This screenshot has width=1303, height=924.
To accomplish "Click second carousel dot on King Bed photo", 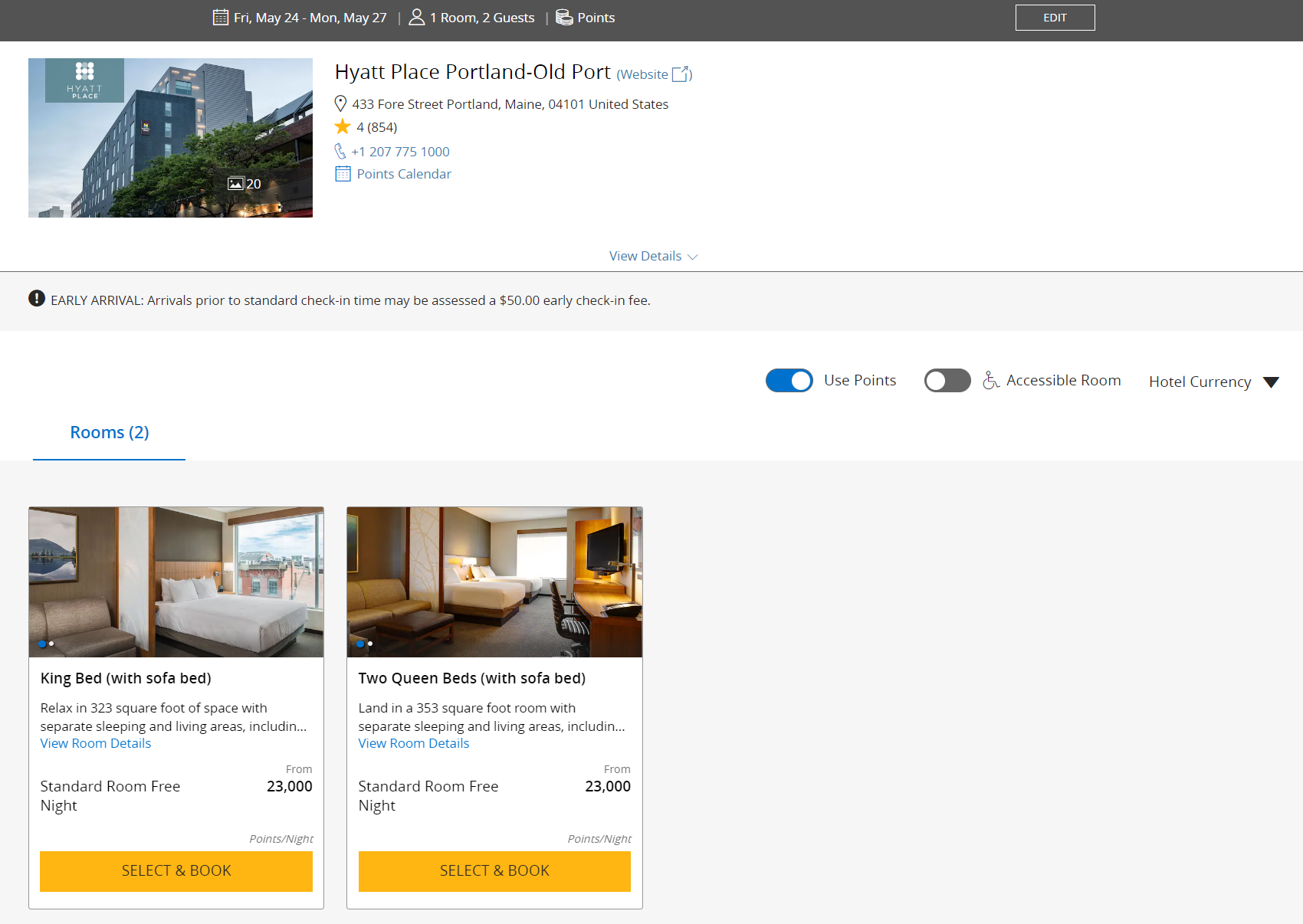I will click(52, 644).
